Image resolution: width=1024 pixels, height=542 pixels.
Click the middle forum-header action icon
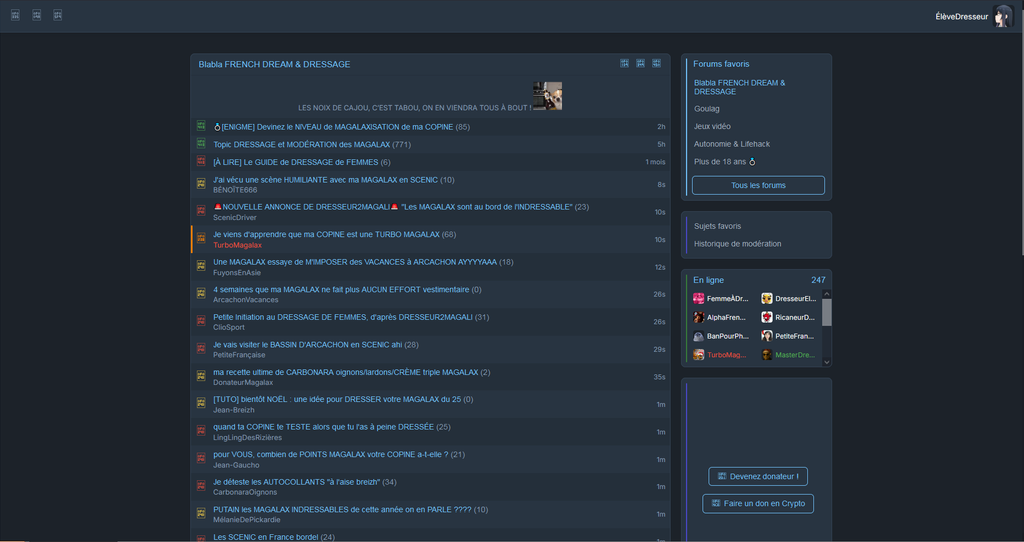(641, 63)
